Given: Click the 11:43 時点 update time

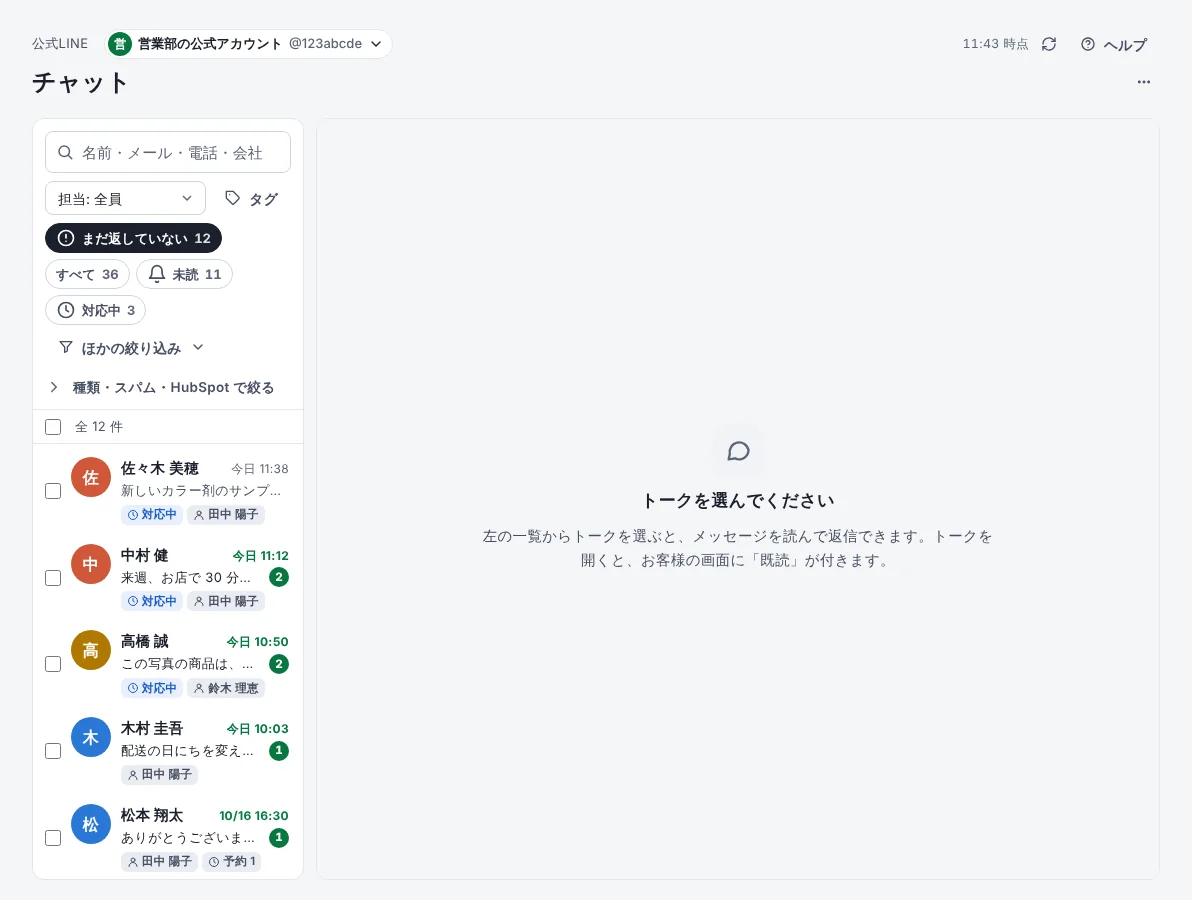Looking at the screenshot, I should [x=995, y=44].
